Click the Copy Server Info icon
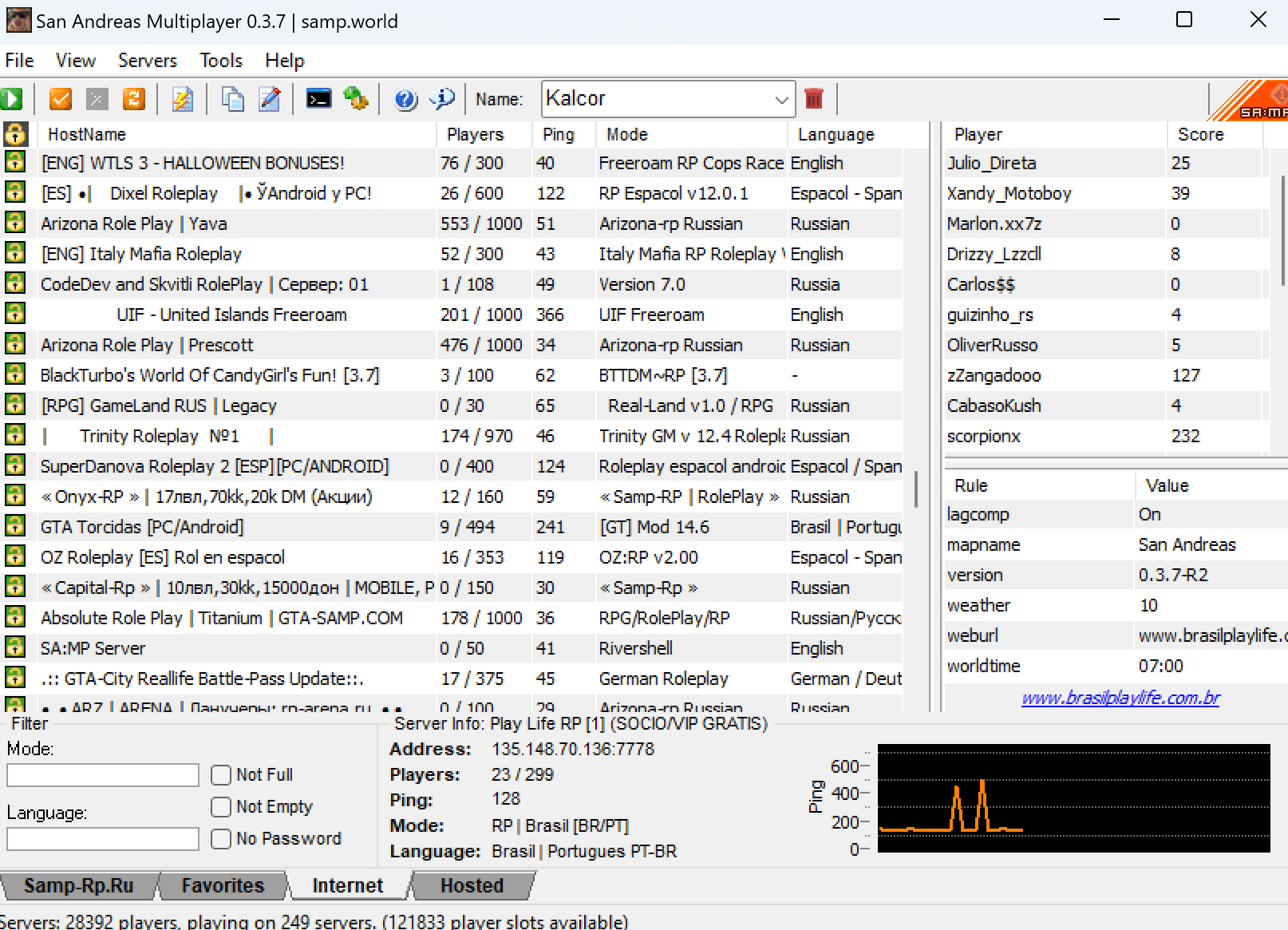Screen dimensions: 1288x930 click(x=232, y=99)
